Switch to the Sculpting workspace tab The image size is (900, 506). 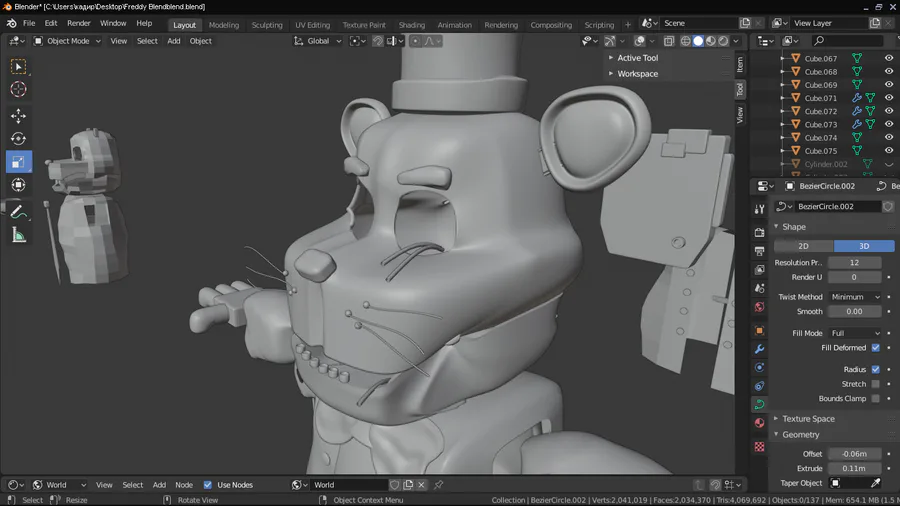(267, 25)
